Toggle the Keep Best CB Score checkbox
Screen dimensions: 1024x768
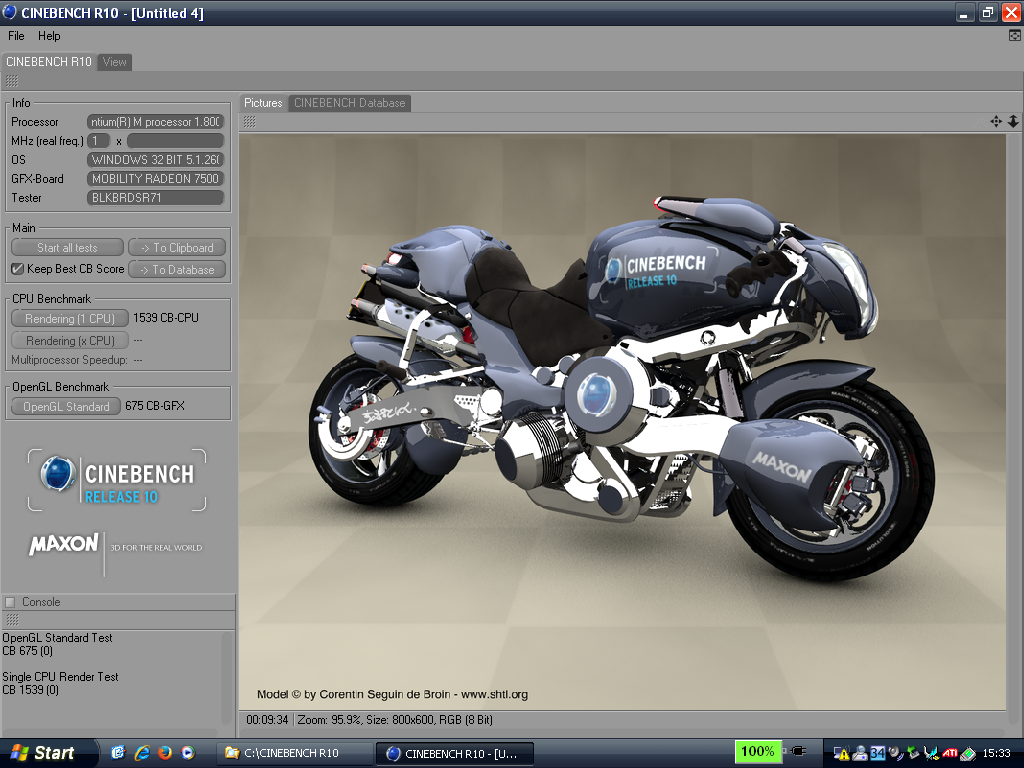pyautogui.click(x=18, y=269)
